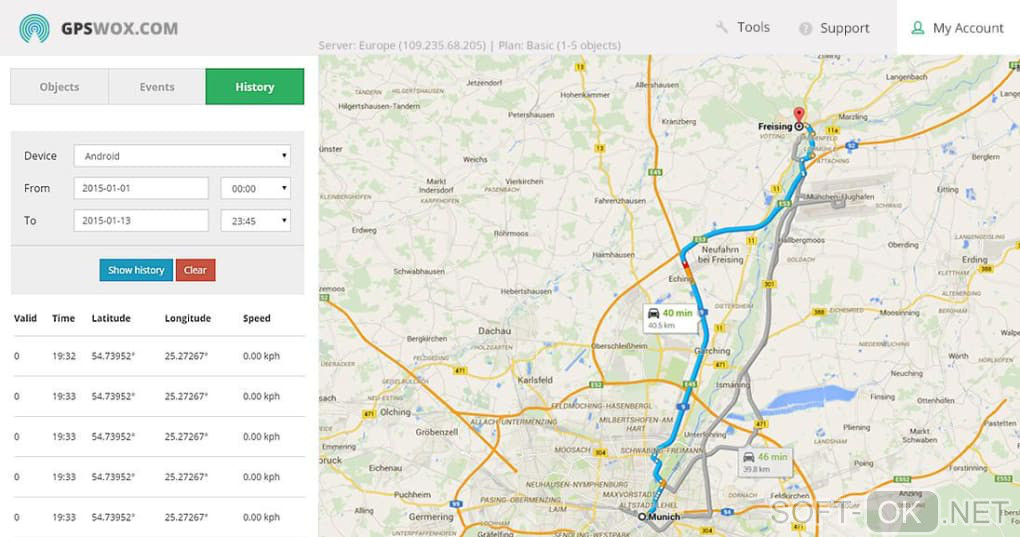Click the Show history button
The height and width of the screenshot is (537, 1020).
point(136,270)
